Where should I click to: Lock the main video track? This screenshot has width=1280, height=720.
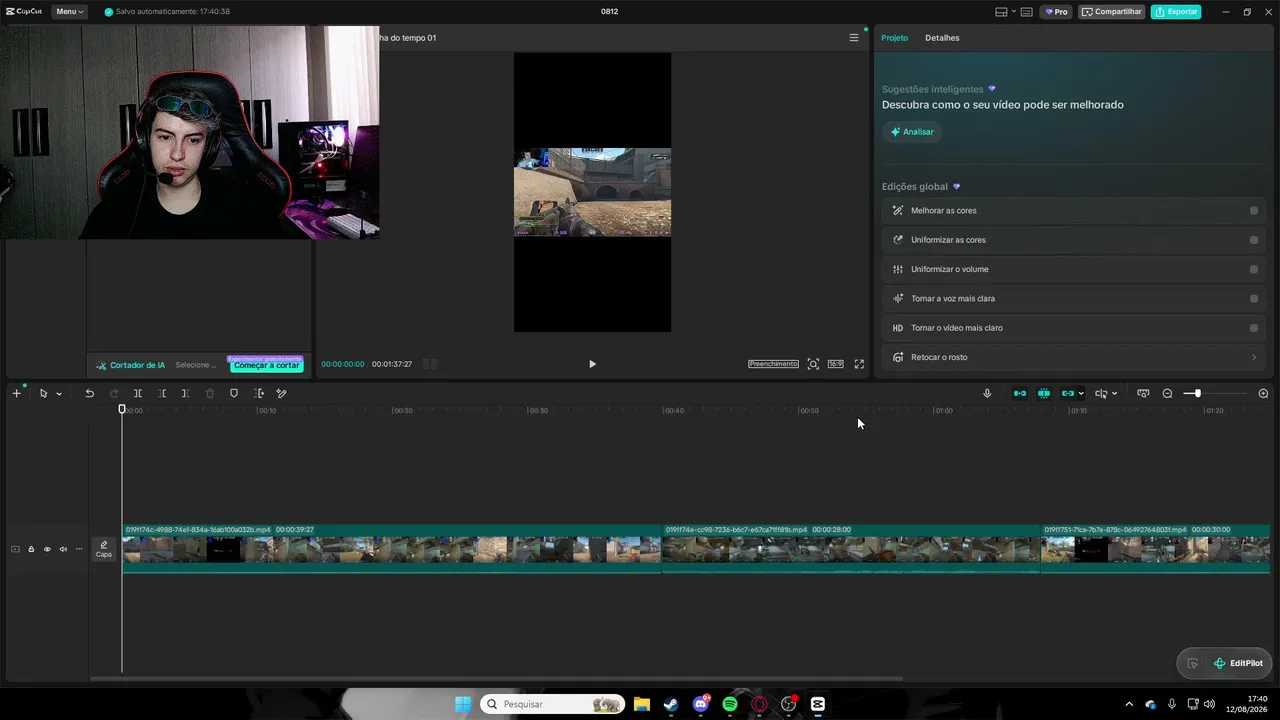[31, 549]
